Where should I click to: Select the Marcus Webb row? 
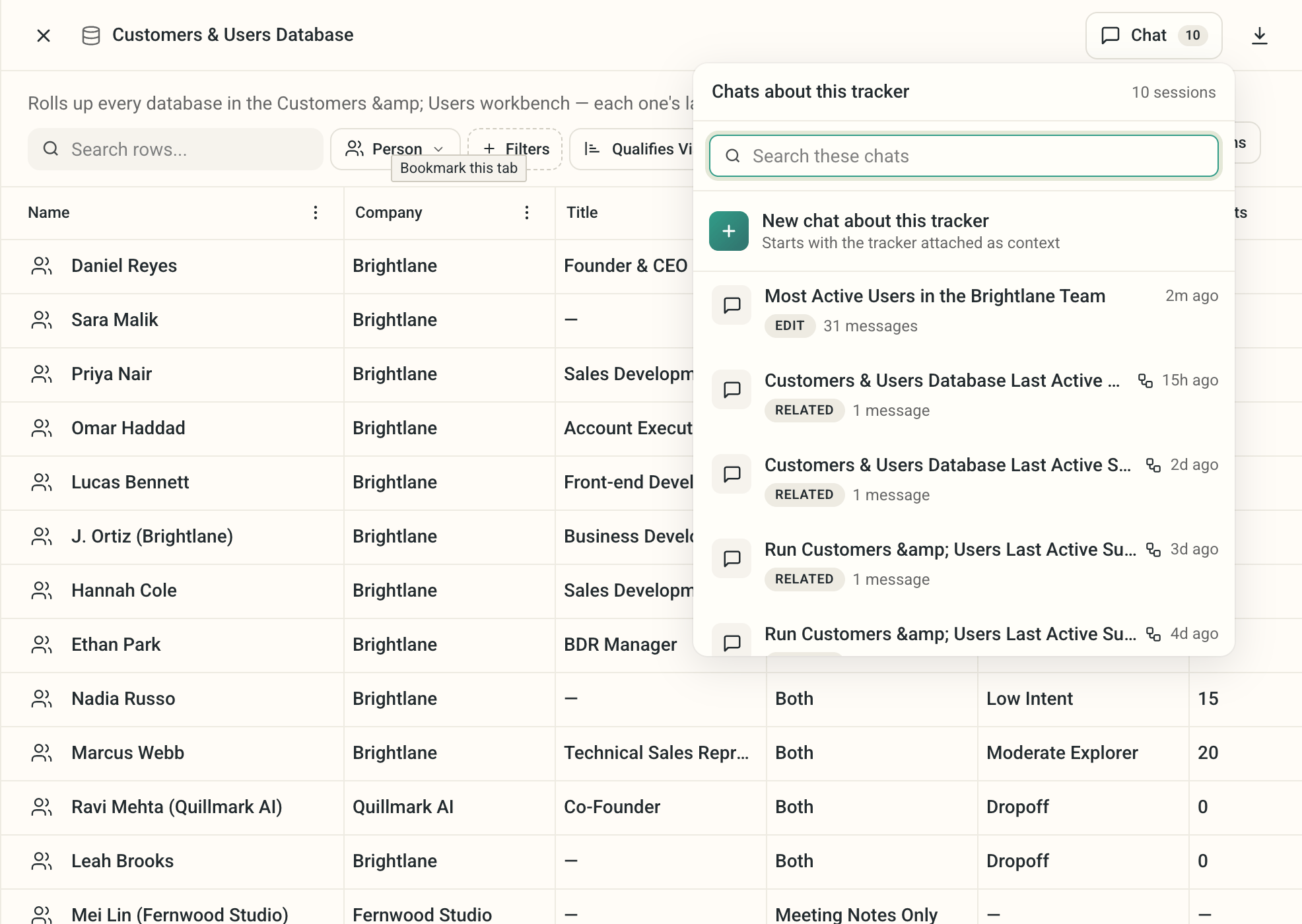click(x=651, y=753)
